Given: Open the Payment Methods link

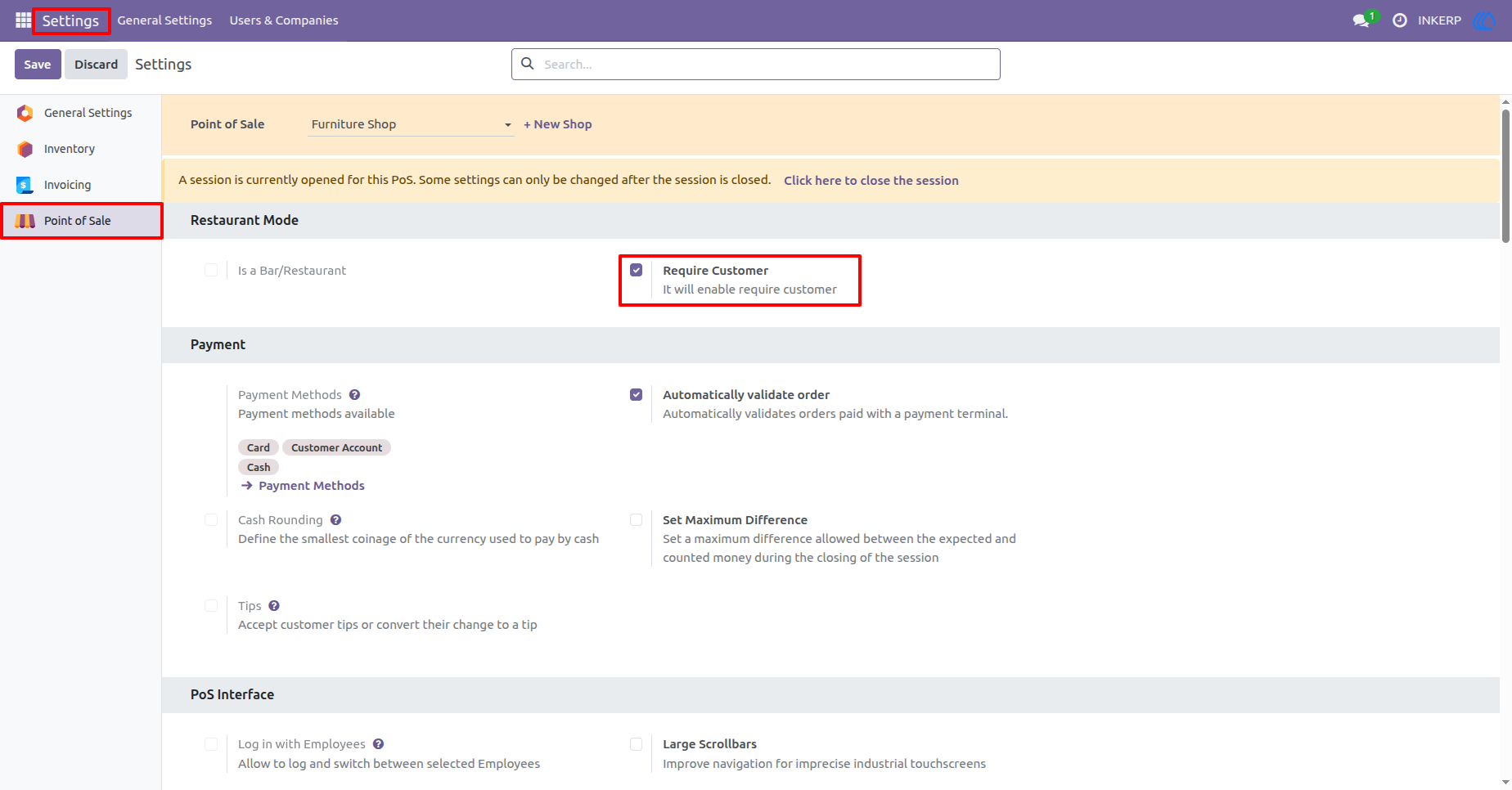Looking at the screenshot, I should (312, 486).
